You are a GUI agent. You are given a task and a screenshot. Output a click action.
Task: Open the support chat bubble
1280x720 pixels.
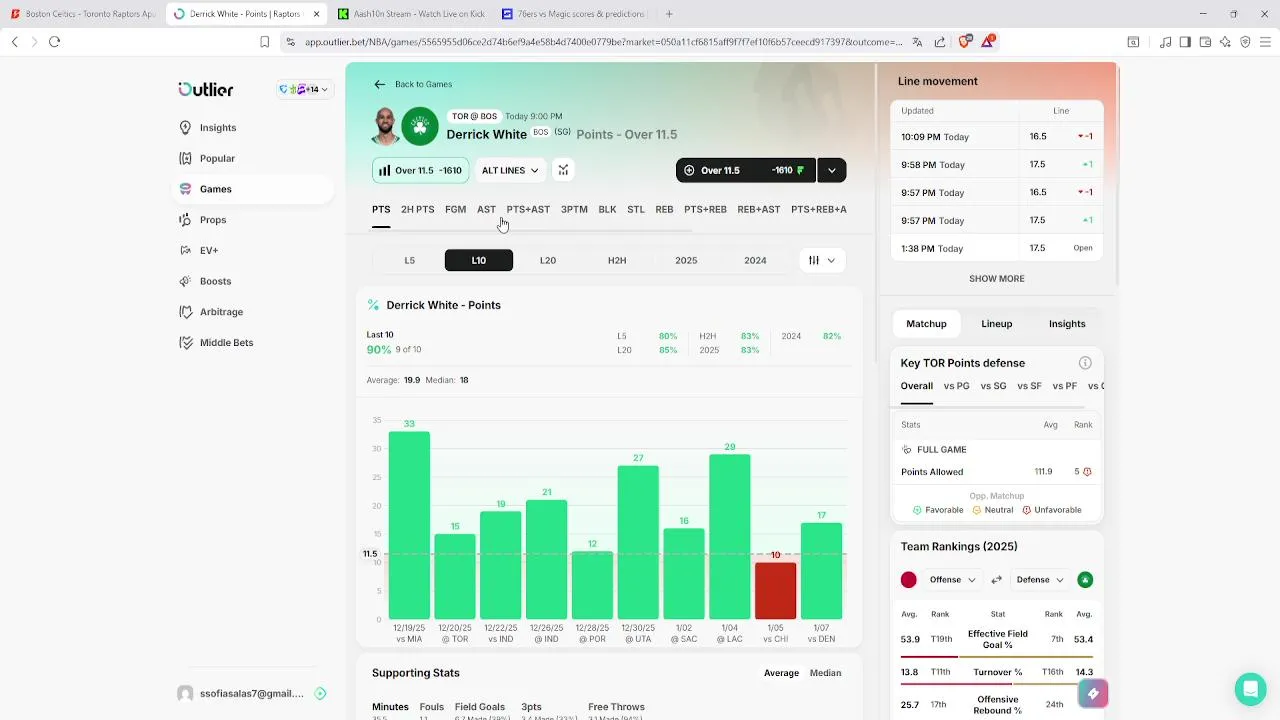(1250, 689)
